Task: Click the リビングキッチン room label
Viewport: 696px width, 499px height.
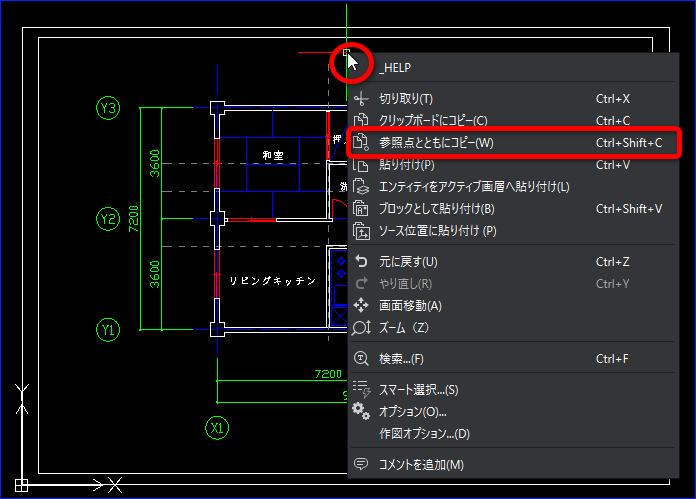Action: coord(273,281)
